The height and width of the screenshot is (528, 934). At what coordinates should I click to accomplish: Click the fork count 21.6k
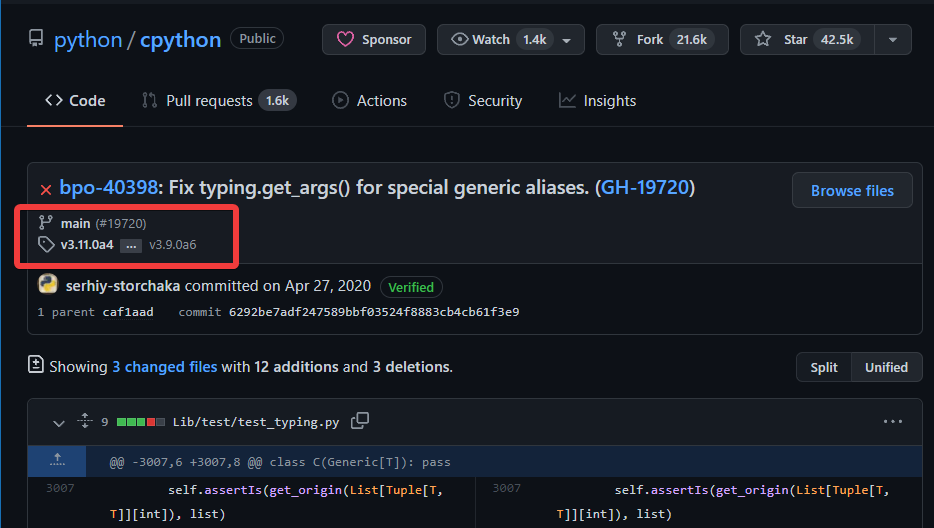(x=692, y=39)
